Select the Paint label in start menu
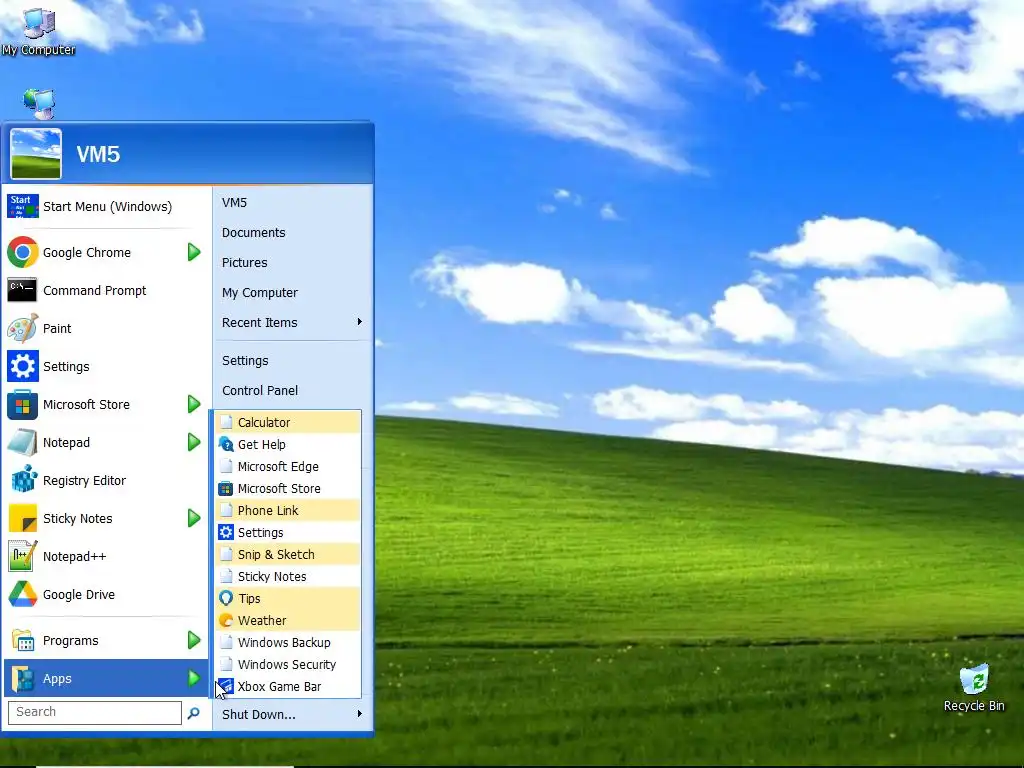The height and width of the screenshot is (768, 1024). point(57,328)
